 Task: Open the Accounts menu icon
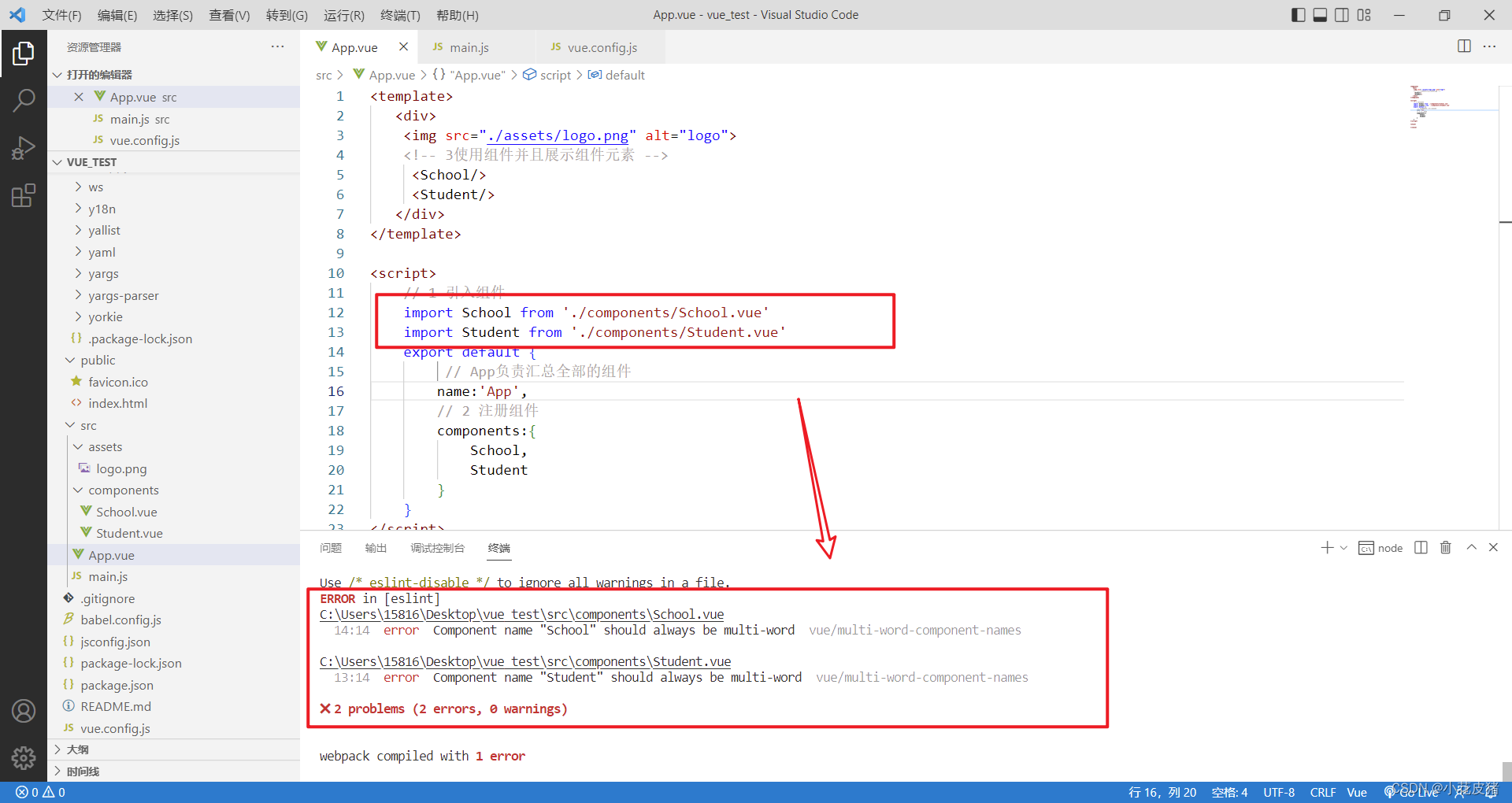click(x=24, y=711)
